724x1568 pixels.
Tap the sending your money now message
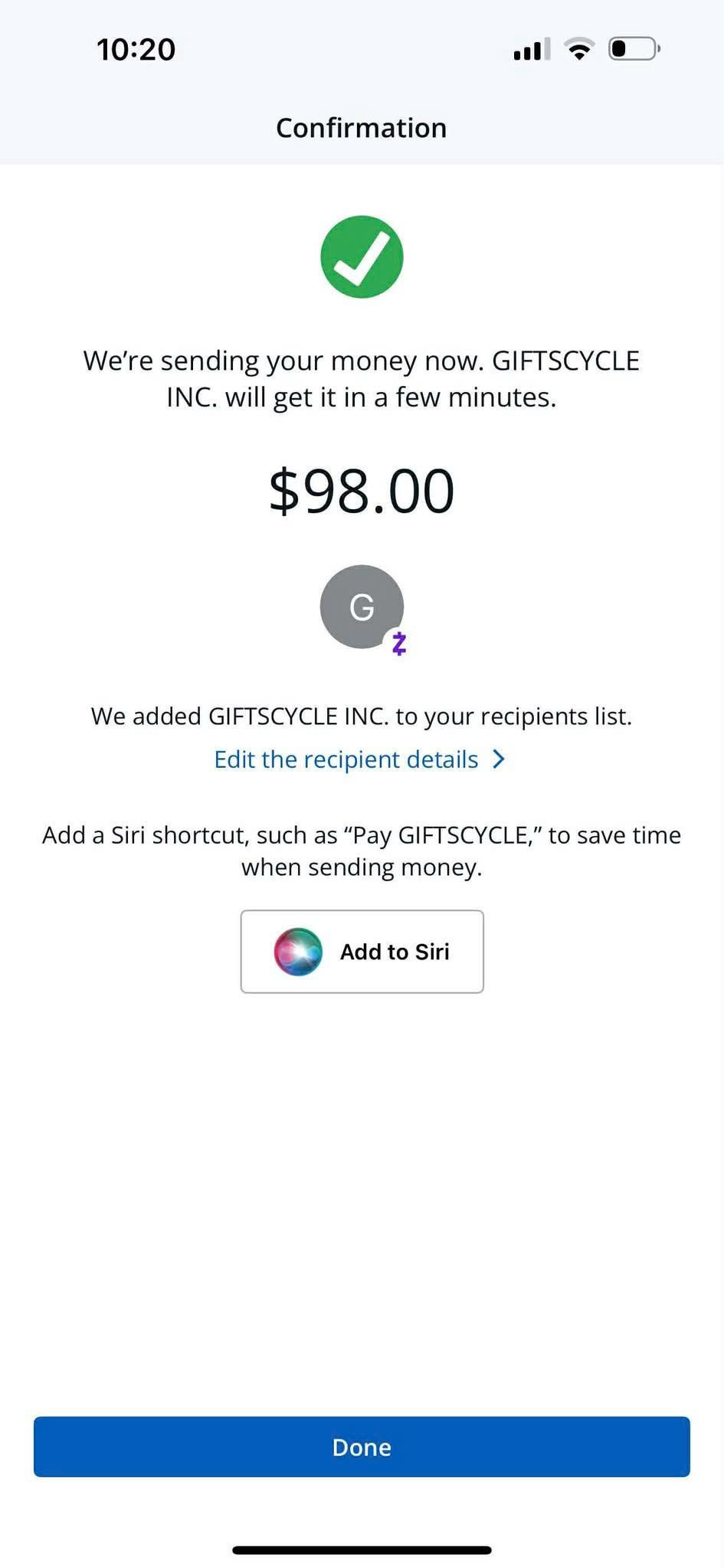(362, 379)
